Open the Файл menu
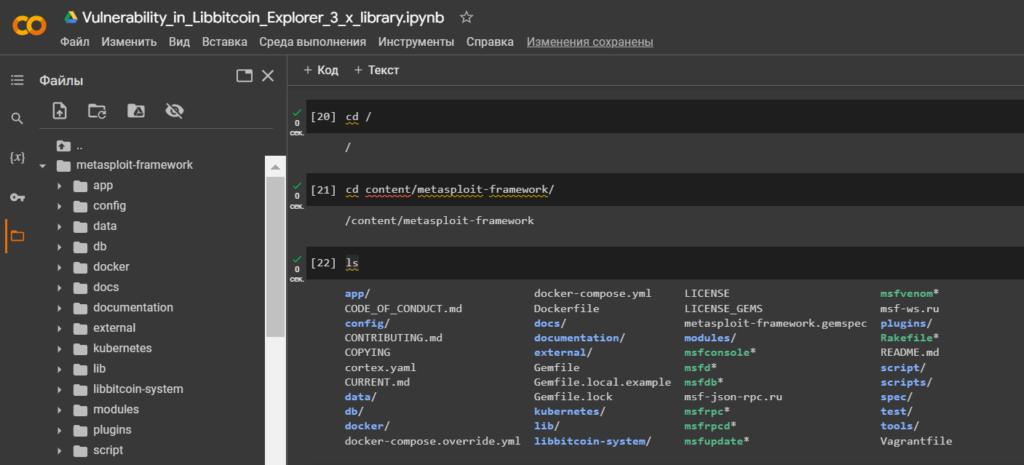Screen dimensions: 1024x465 (74, 42)
